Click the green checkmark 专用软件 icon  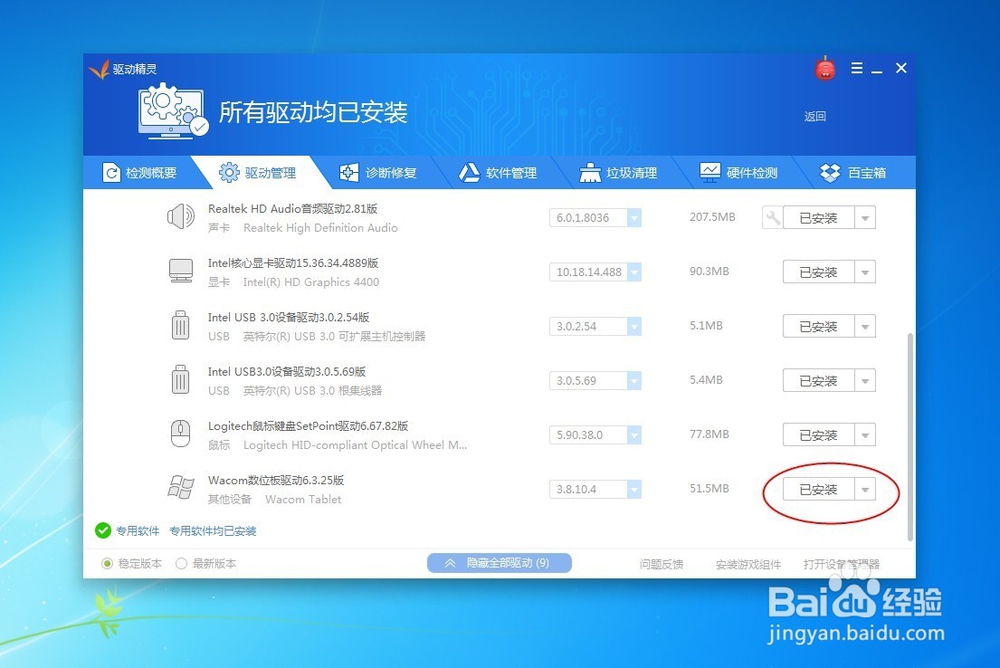(x=103, y=530)
